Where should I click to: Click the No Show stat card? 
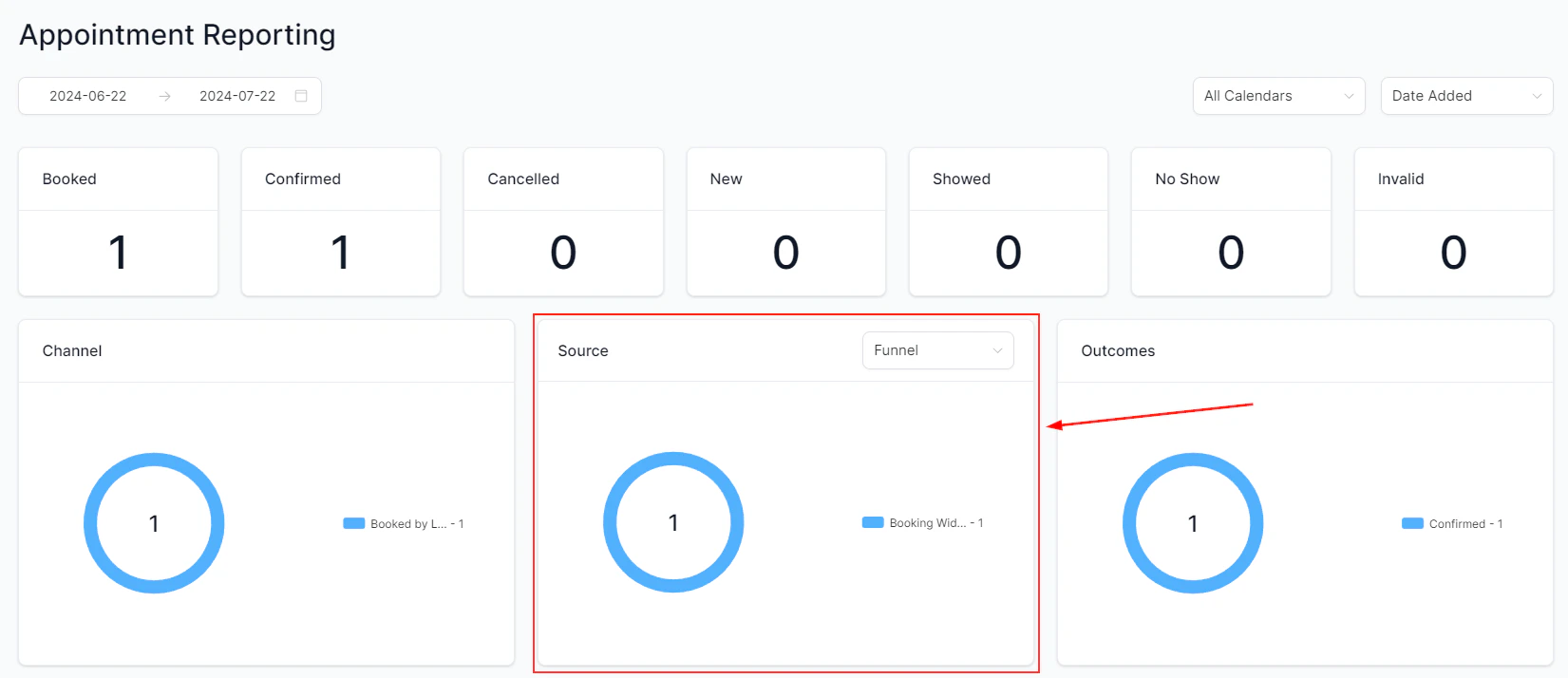(1231, 221)
